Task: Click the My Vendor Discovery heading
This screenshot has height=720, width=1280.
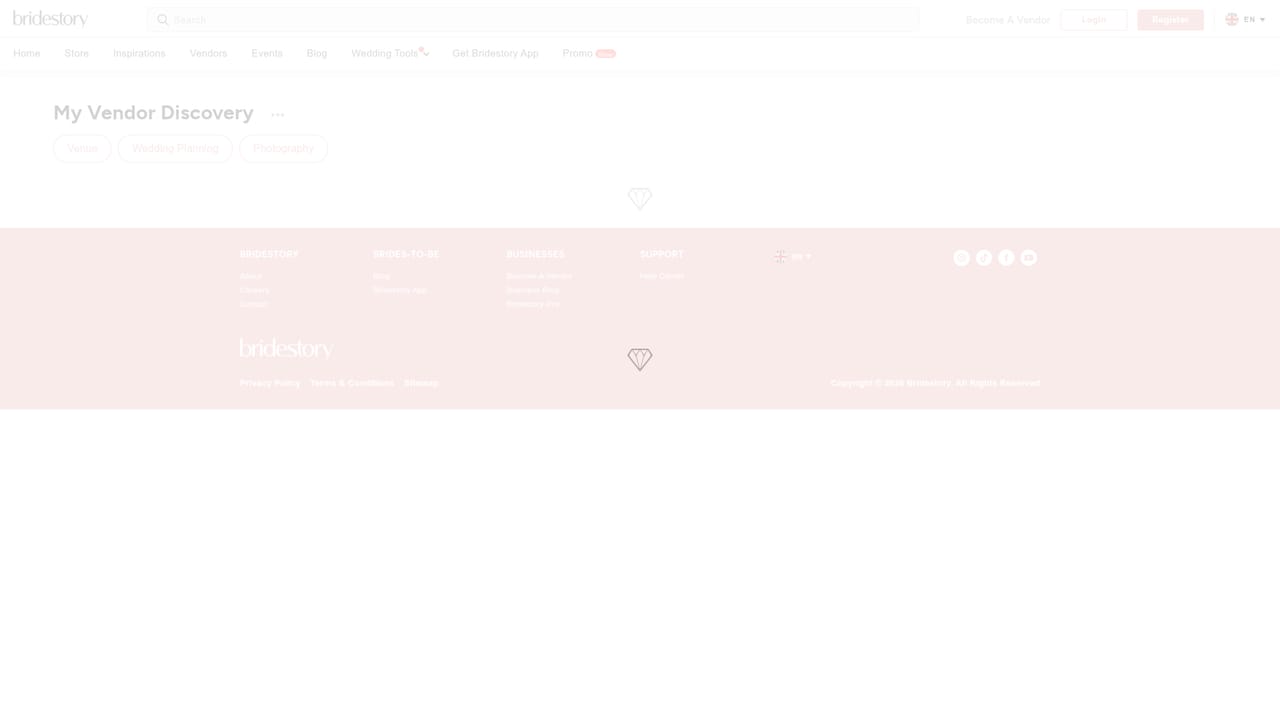Action: click(153, 113)
